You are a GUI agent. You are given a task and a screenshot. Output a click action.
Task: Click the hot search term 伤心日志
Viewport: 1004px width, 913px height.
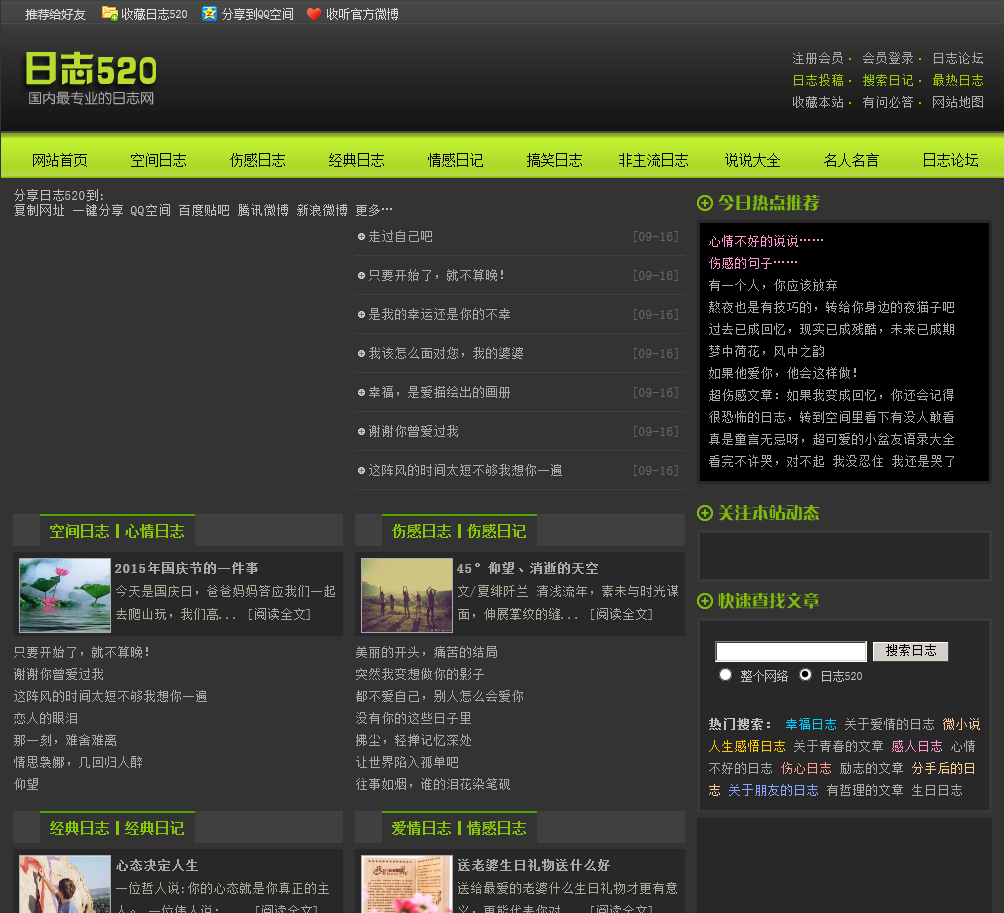click(806, 768)
